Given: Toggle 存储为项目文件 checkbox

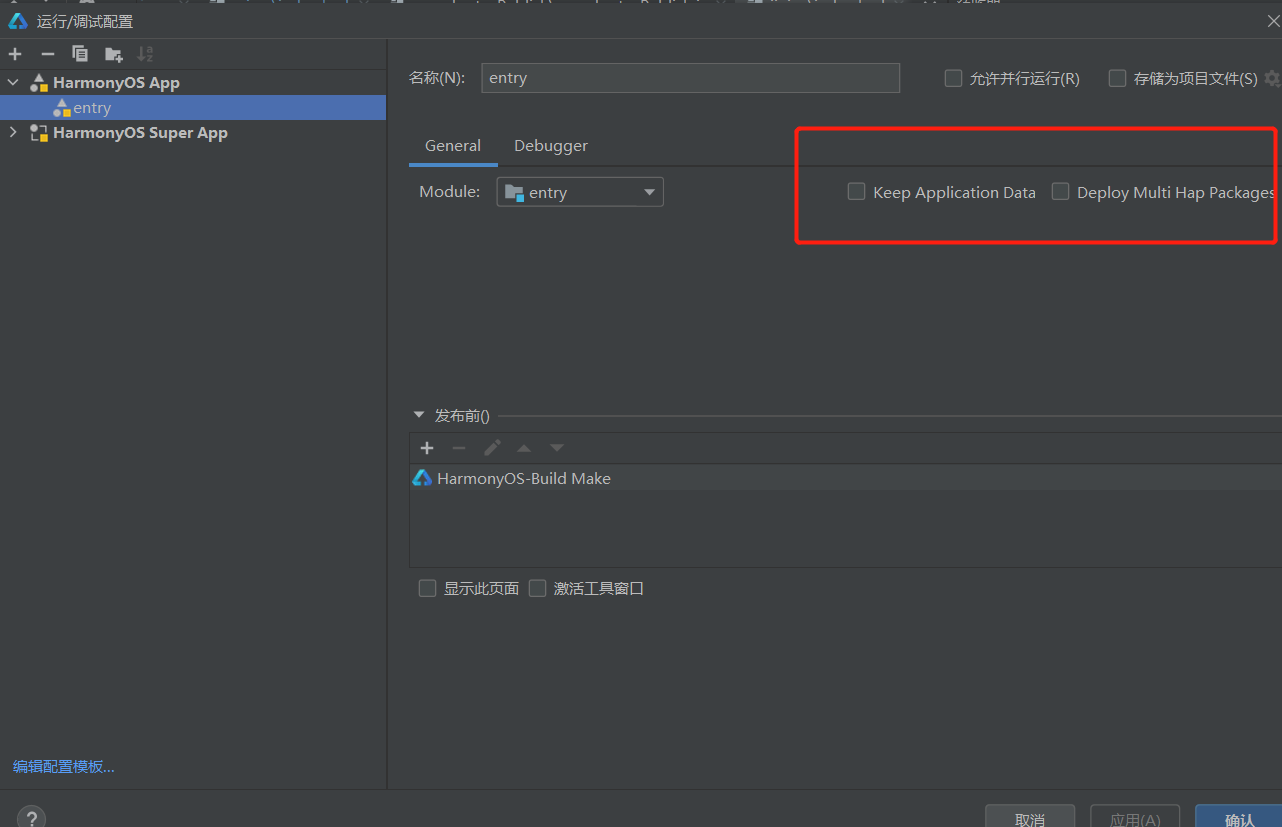Looking at the screenshot, I should coord(1117,78).
